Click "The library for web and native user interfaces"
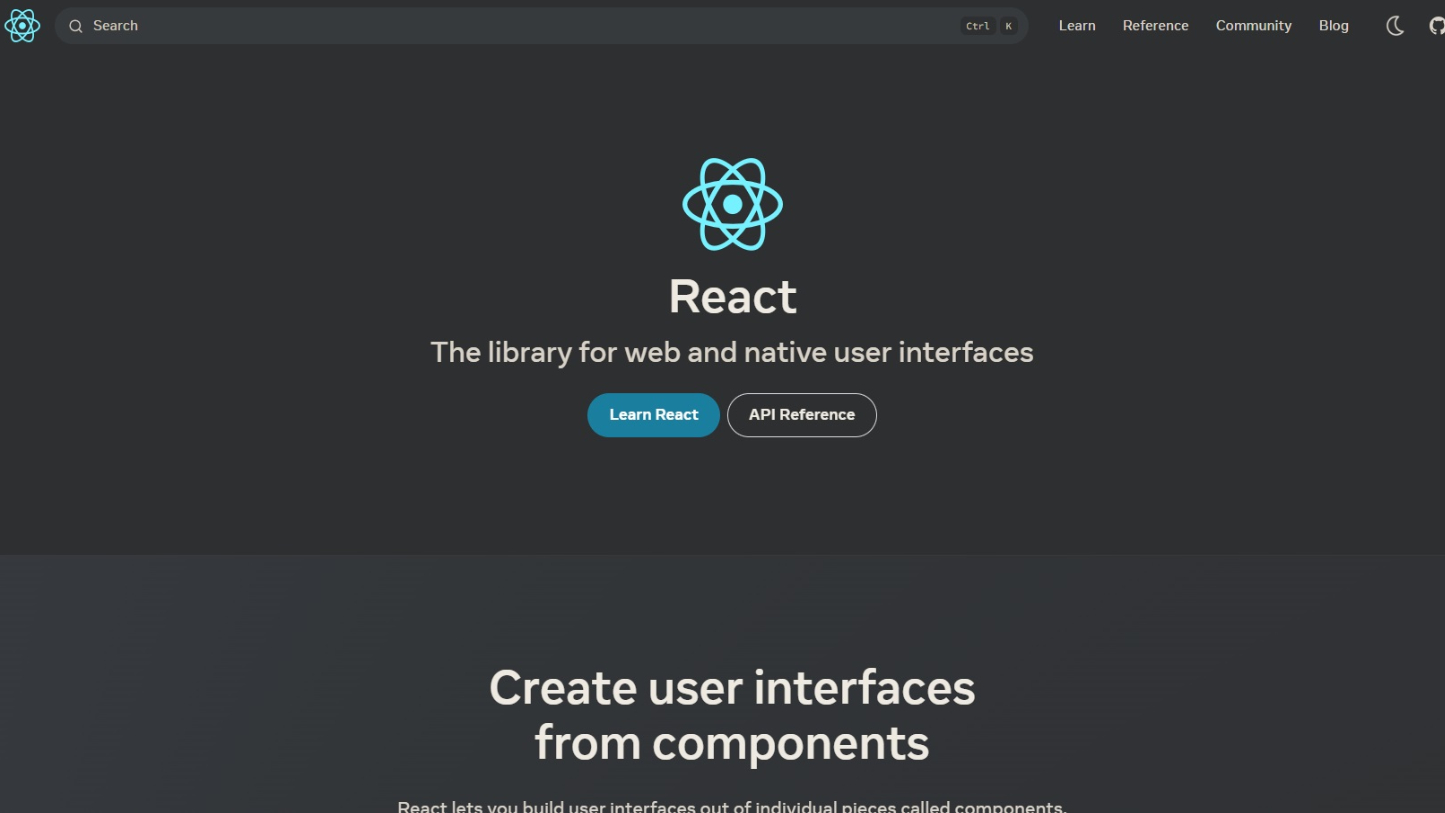 (x=732, y=352)
